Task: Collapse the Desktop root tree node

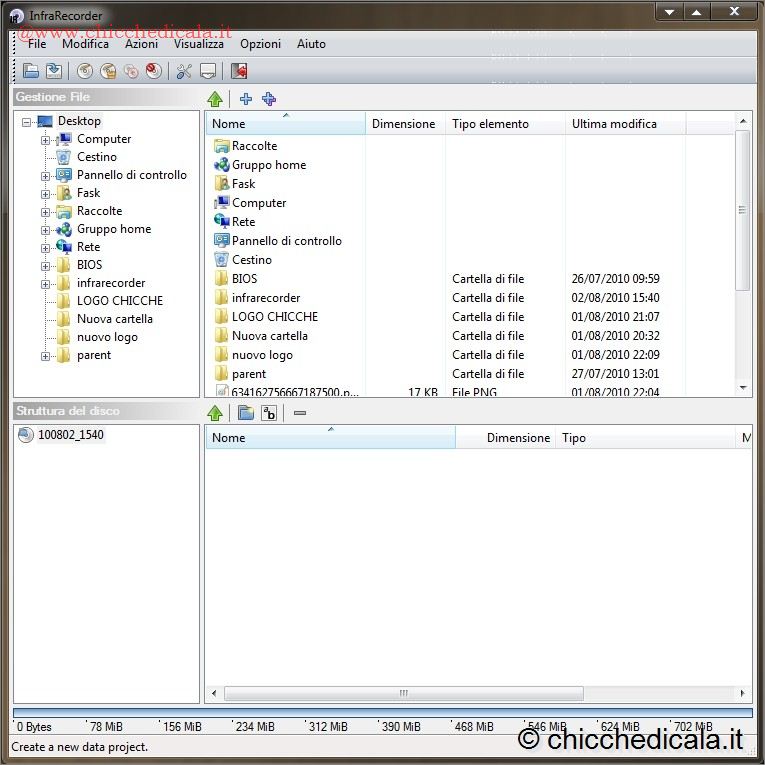Action: click(26, 122)
